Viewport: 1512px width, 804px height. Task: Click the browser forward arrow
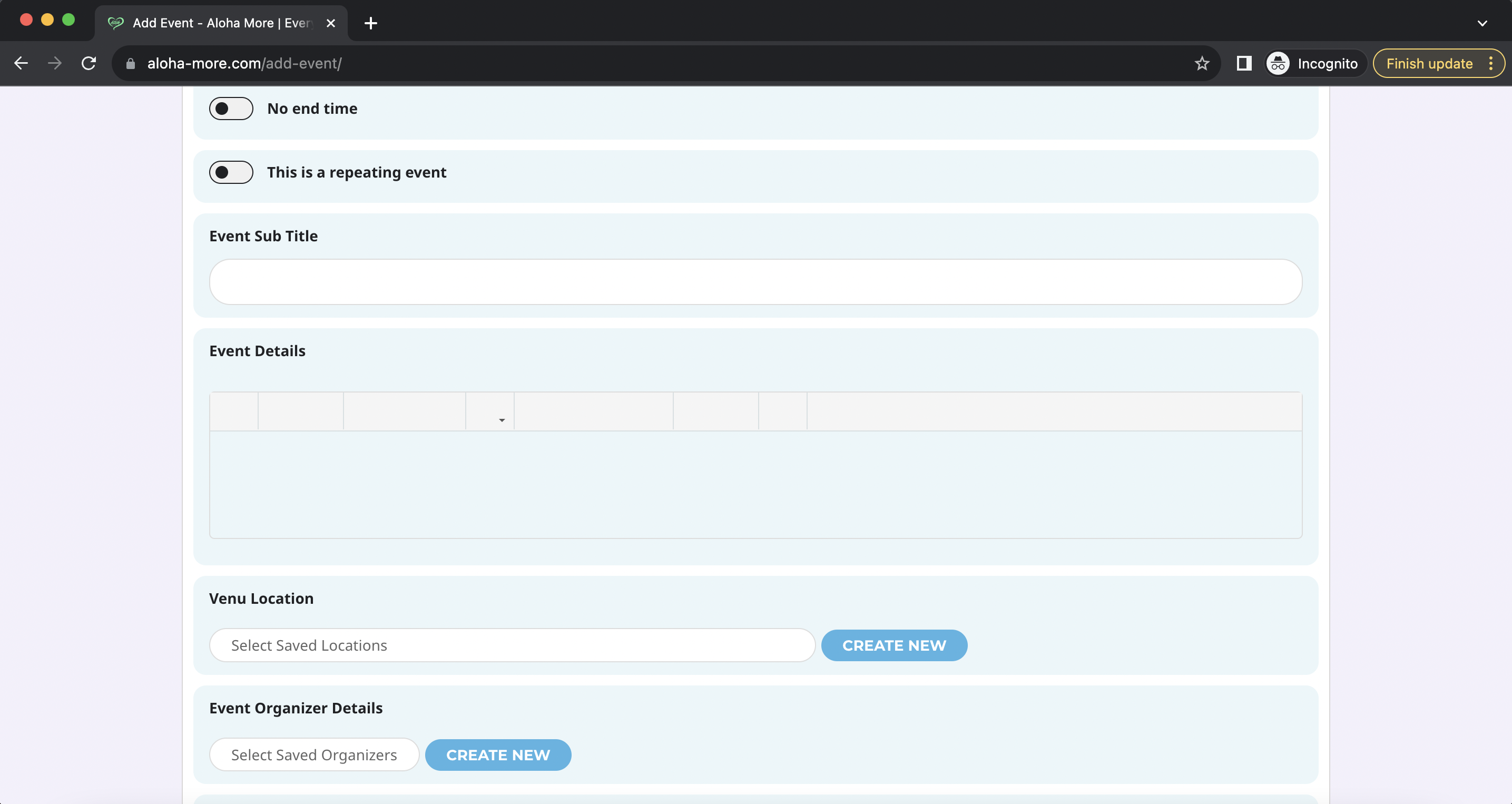click(55, 63)
